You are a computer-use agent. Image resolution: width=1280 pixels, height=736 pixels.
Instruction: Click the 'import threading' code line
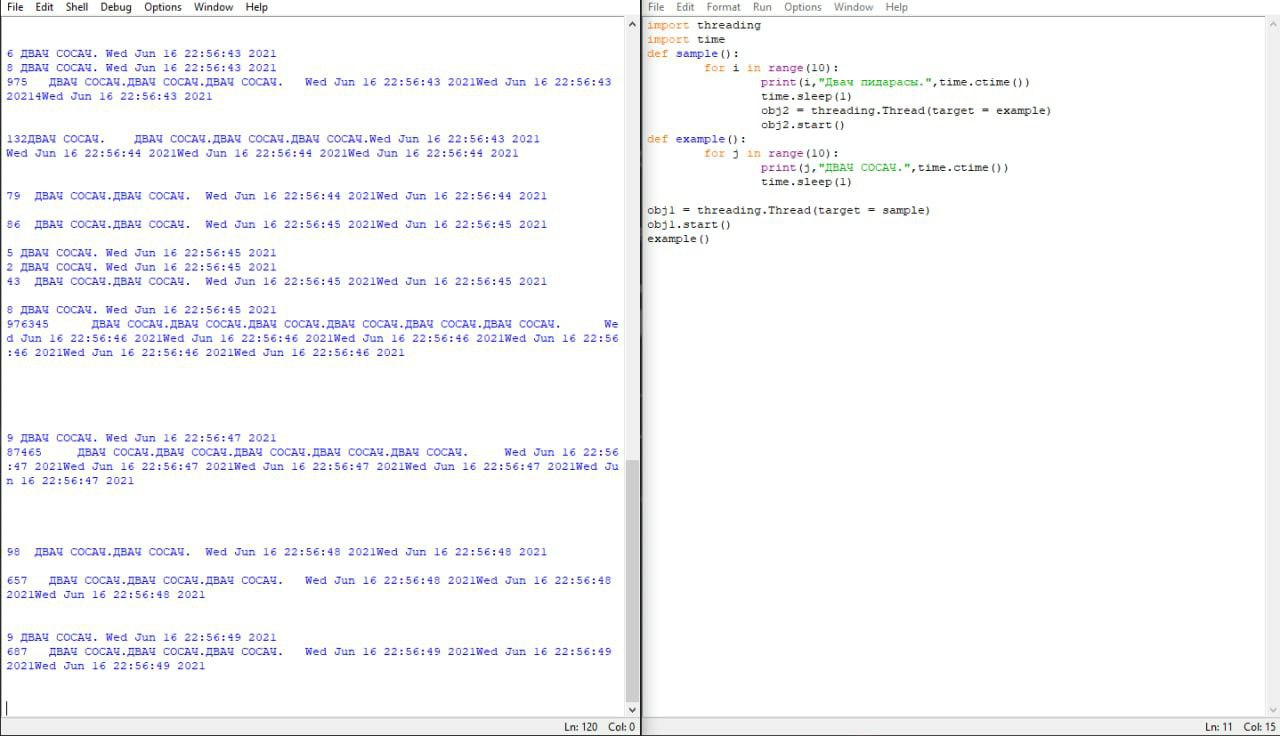click(704, 25)
